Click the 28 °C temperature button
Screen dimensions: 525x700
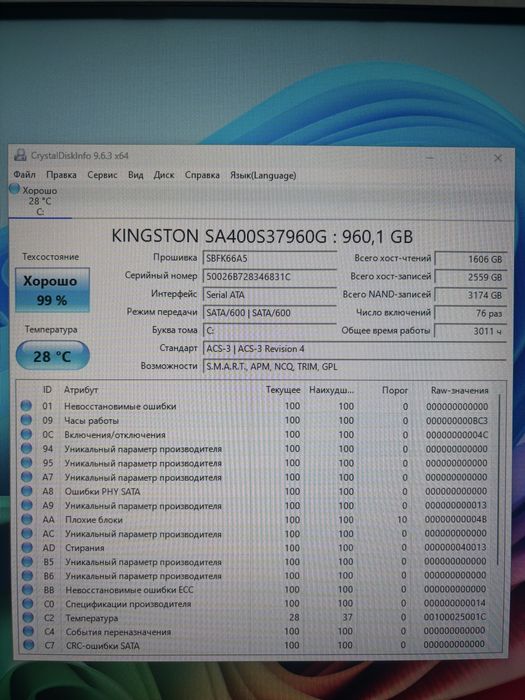(52, 356)
